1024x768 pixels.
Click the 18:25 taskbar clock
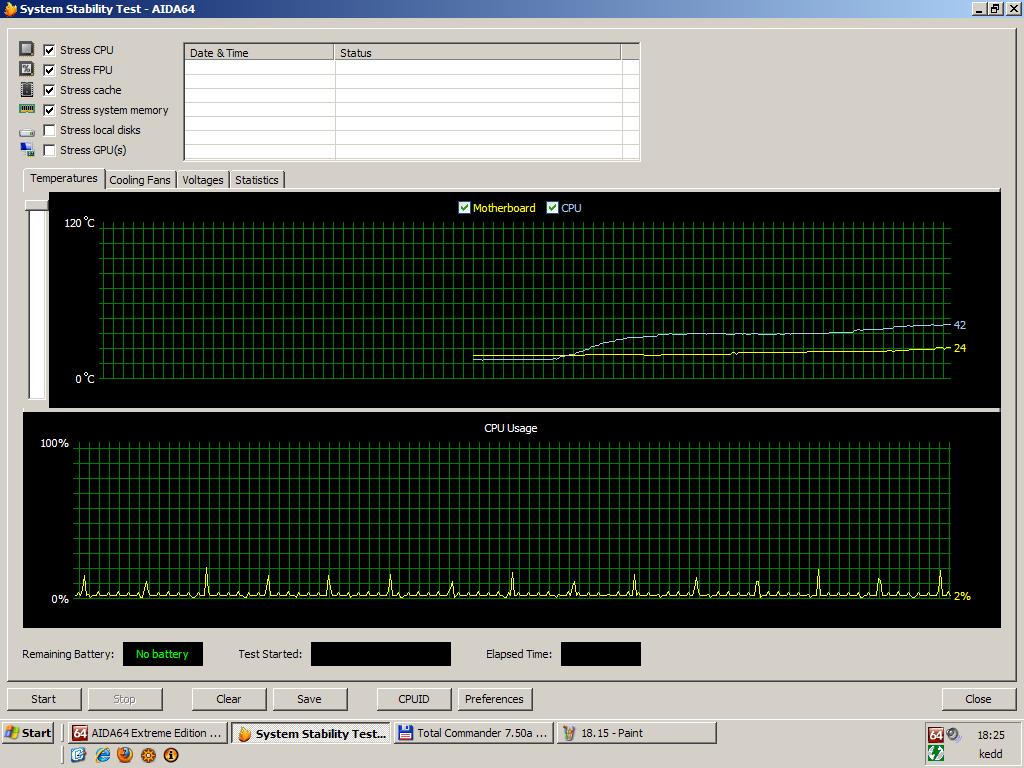coord(991,735)
